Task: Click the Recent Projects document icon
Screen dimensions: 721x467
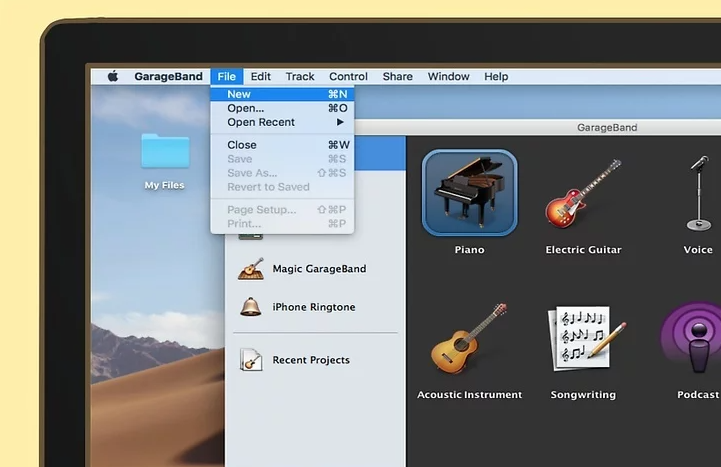Action: click(x=251, y=359)
